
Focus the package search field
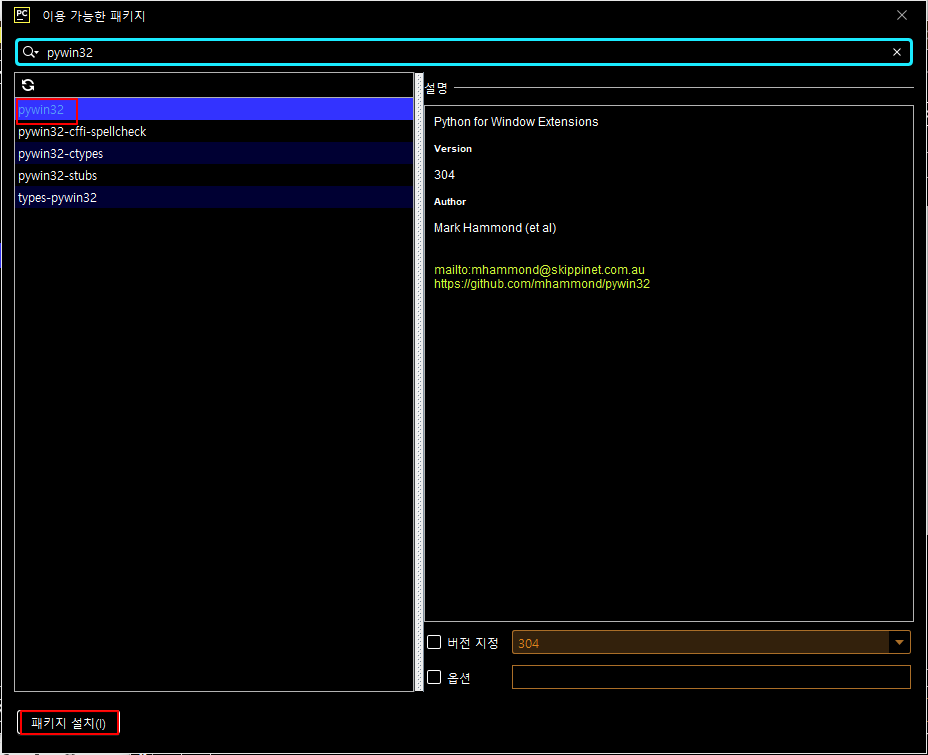click(464, 52)
